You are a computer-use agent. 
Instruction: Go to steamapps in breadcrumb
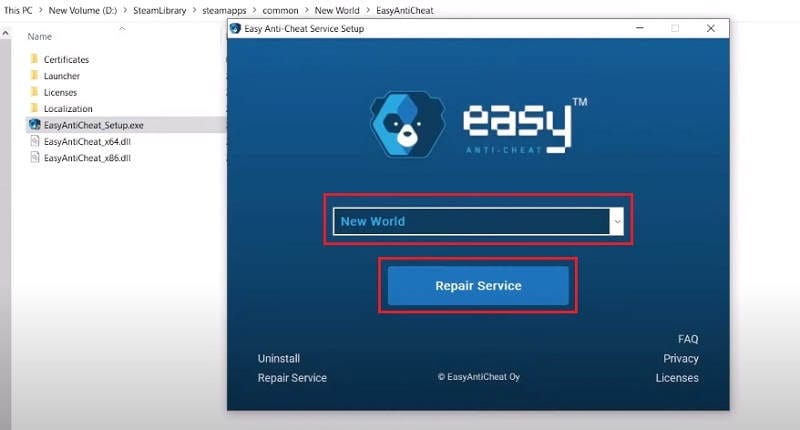coord(224,10)
